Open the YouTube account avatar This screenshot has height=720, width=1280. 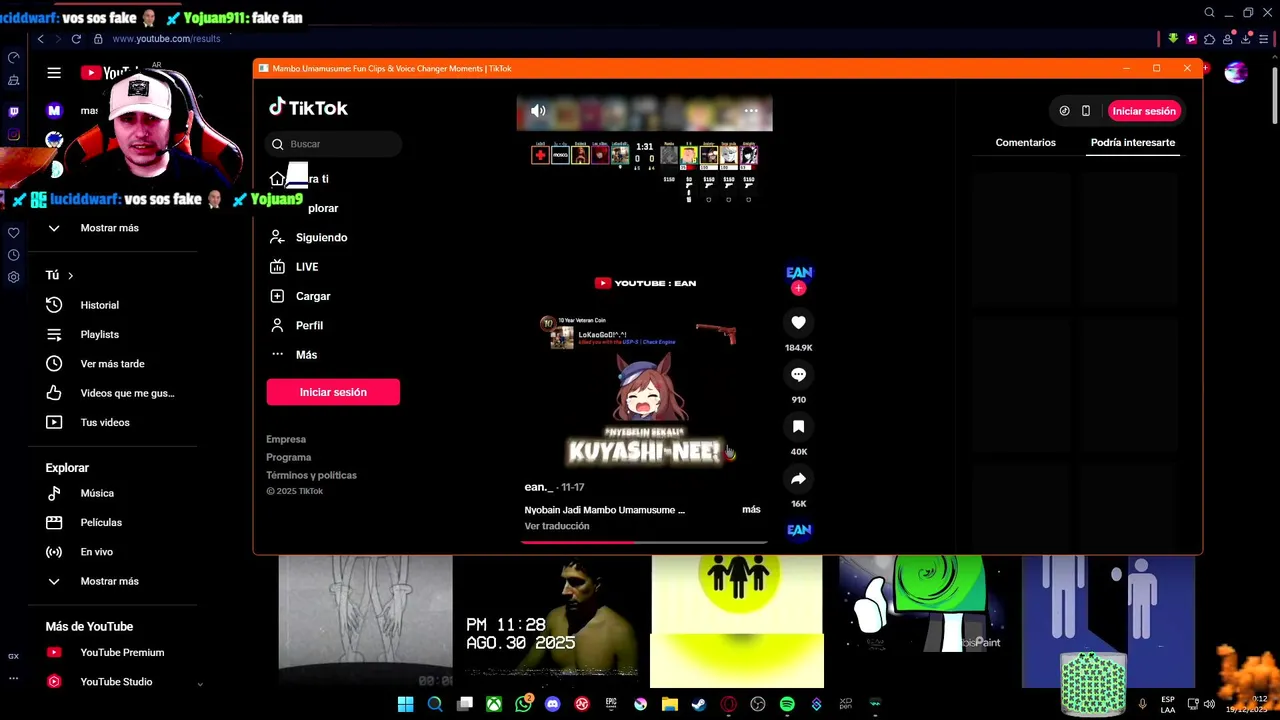[x=1236, y=73]
